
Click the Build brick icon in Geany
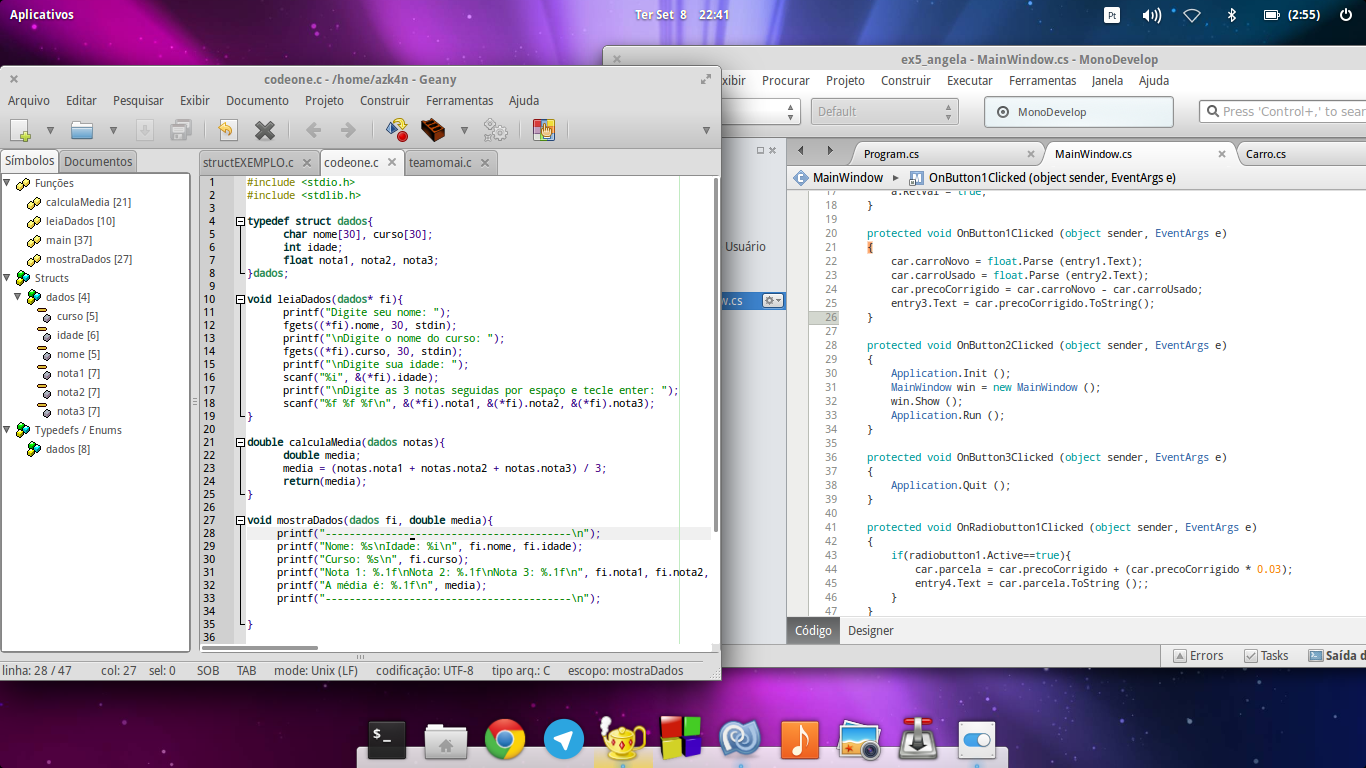point(432,129)
